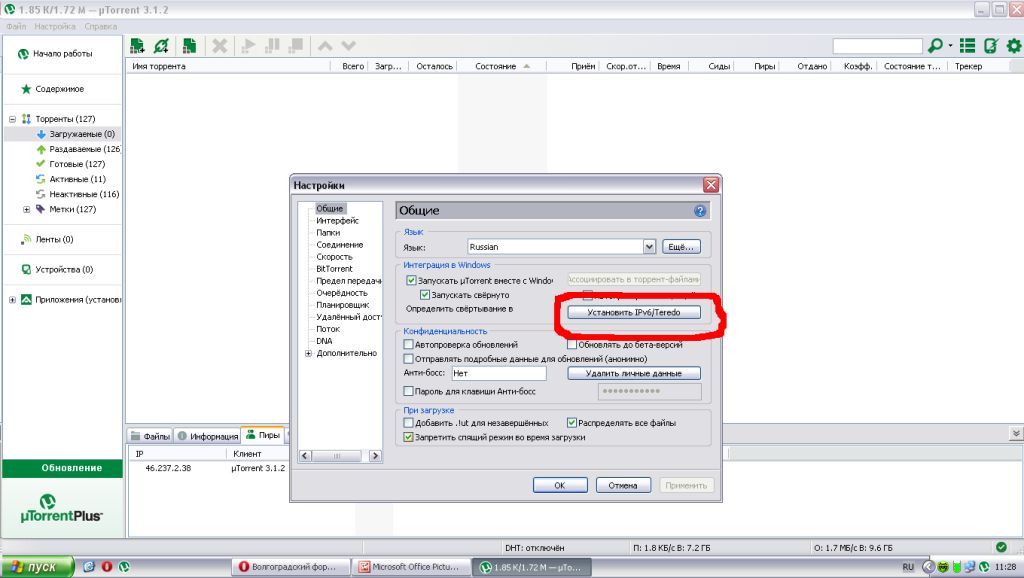The width and height of the screenshot is (1024, 578).
Task: Open the Язык language dropdown
Action: click(649, 246)
